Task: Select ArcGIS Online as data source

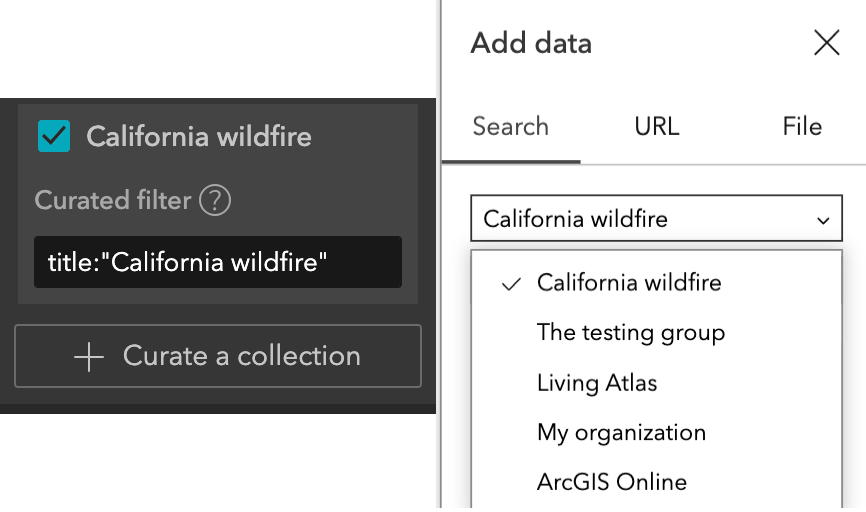Action: 611,482
